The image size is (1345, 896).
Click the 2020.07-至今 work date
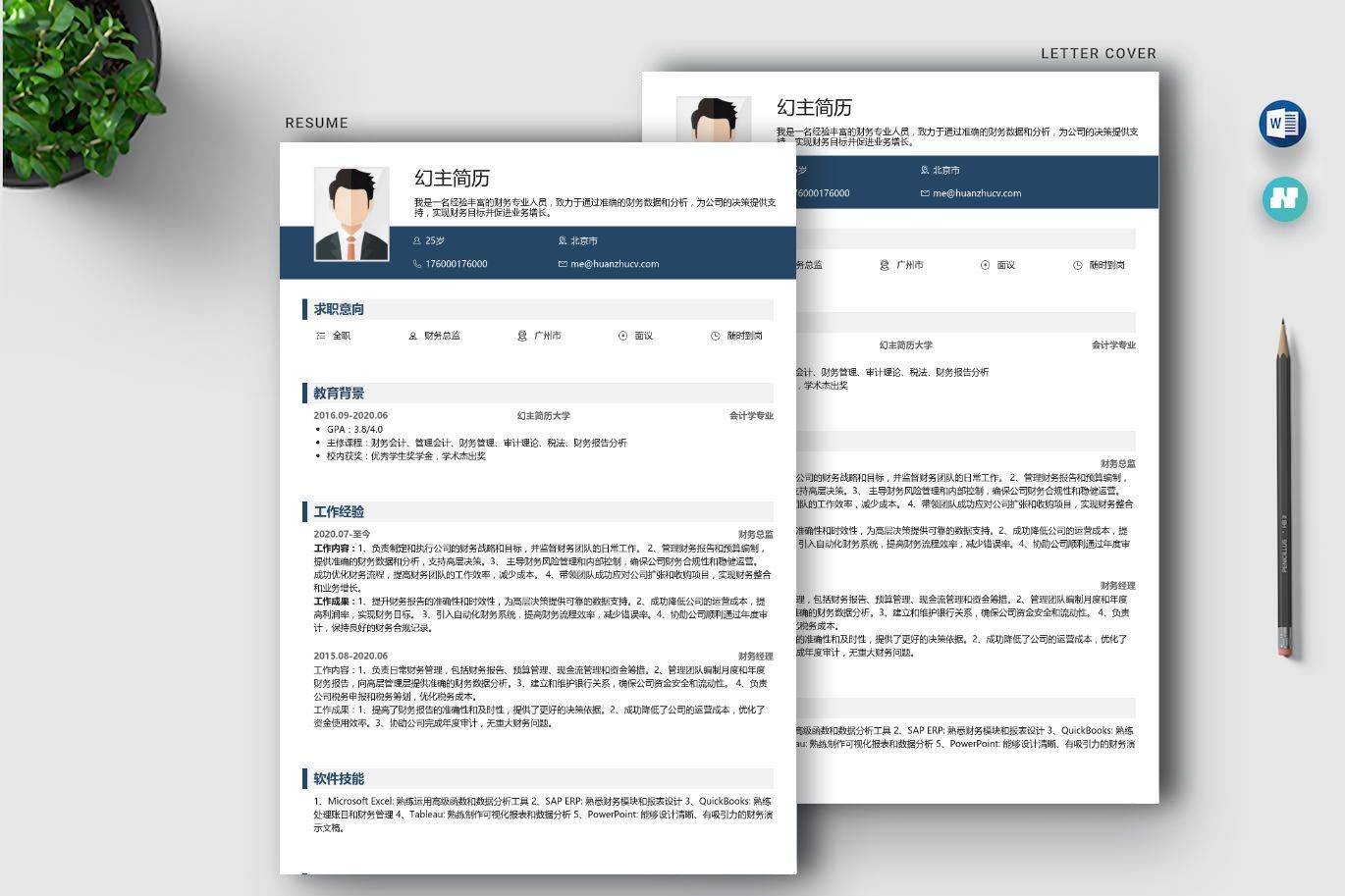pos(343,535)
